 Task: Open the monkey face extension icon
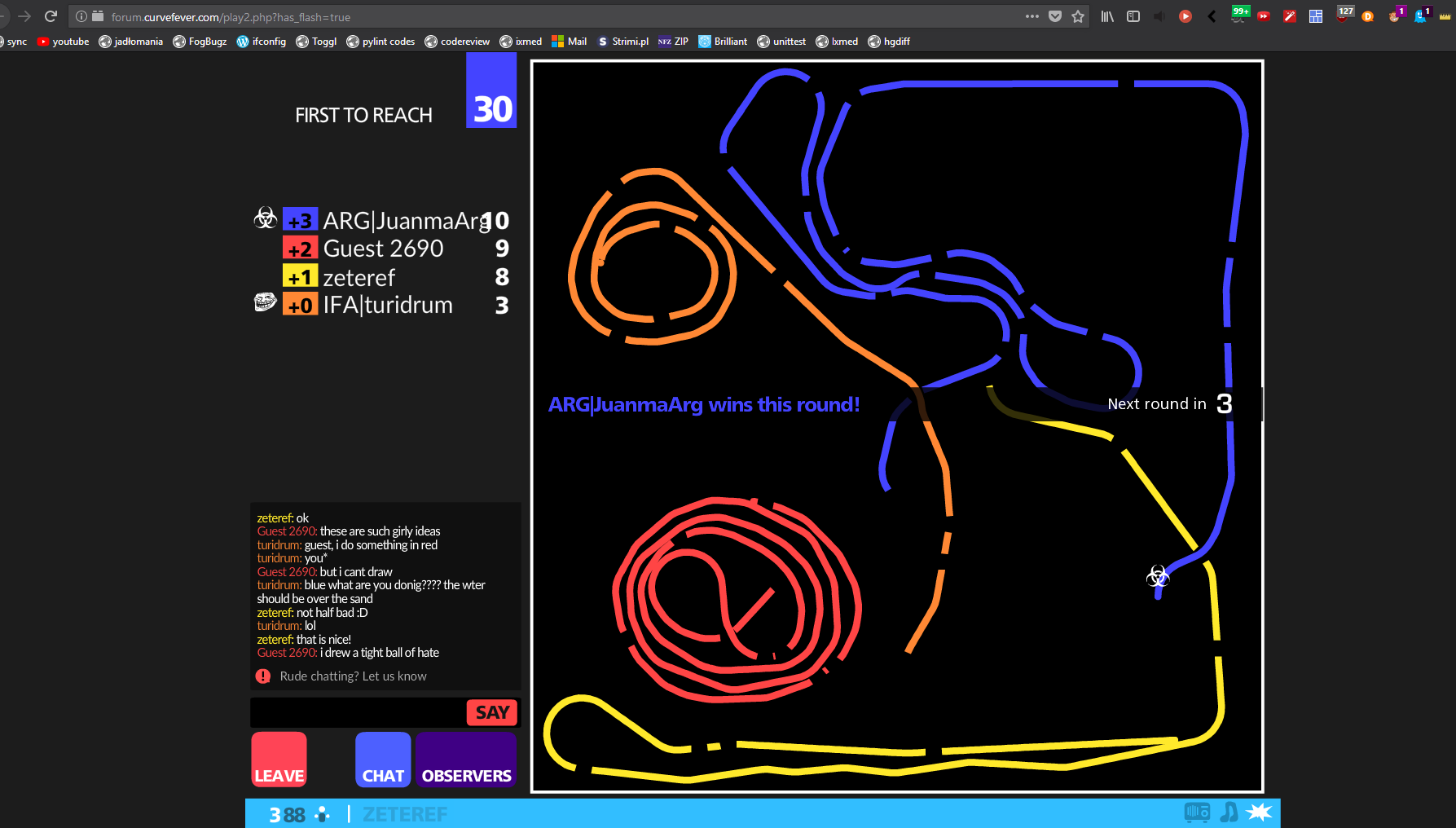click(1396, 15)
